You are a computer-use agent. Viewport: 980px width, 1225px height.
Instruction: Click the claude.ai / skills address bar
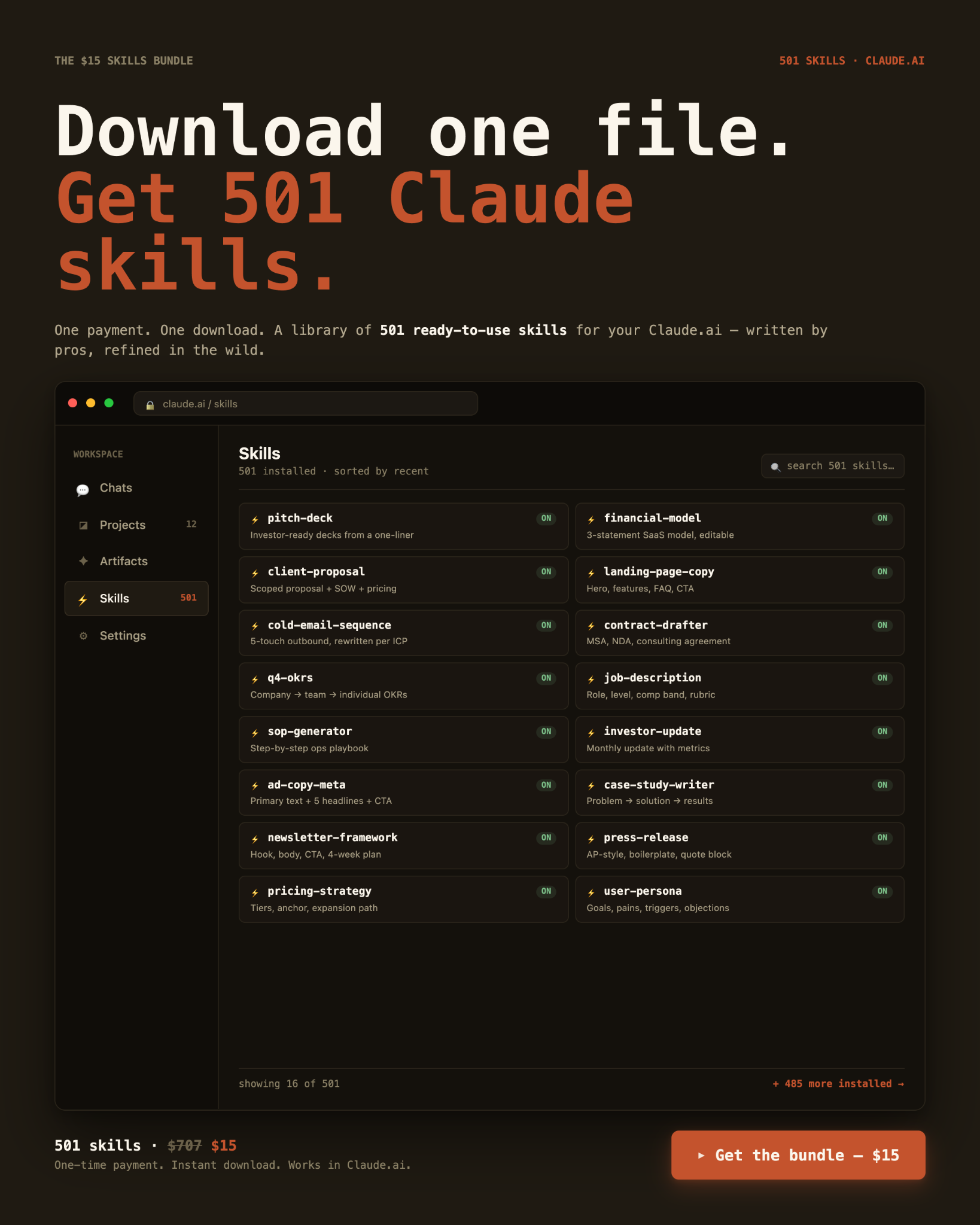[306, 404]
